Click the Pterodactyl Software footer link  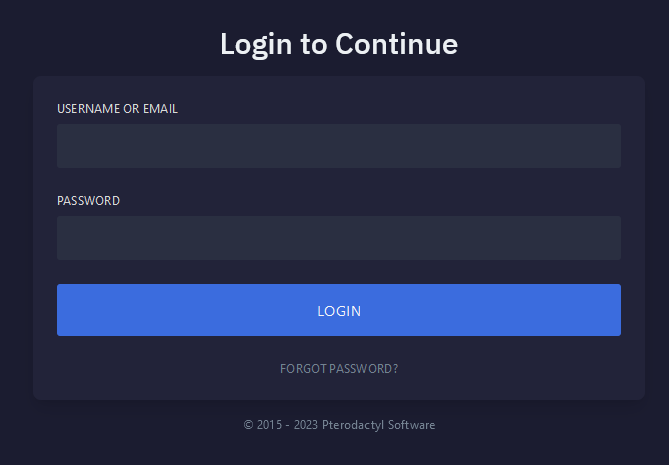(x=385, y=425)
